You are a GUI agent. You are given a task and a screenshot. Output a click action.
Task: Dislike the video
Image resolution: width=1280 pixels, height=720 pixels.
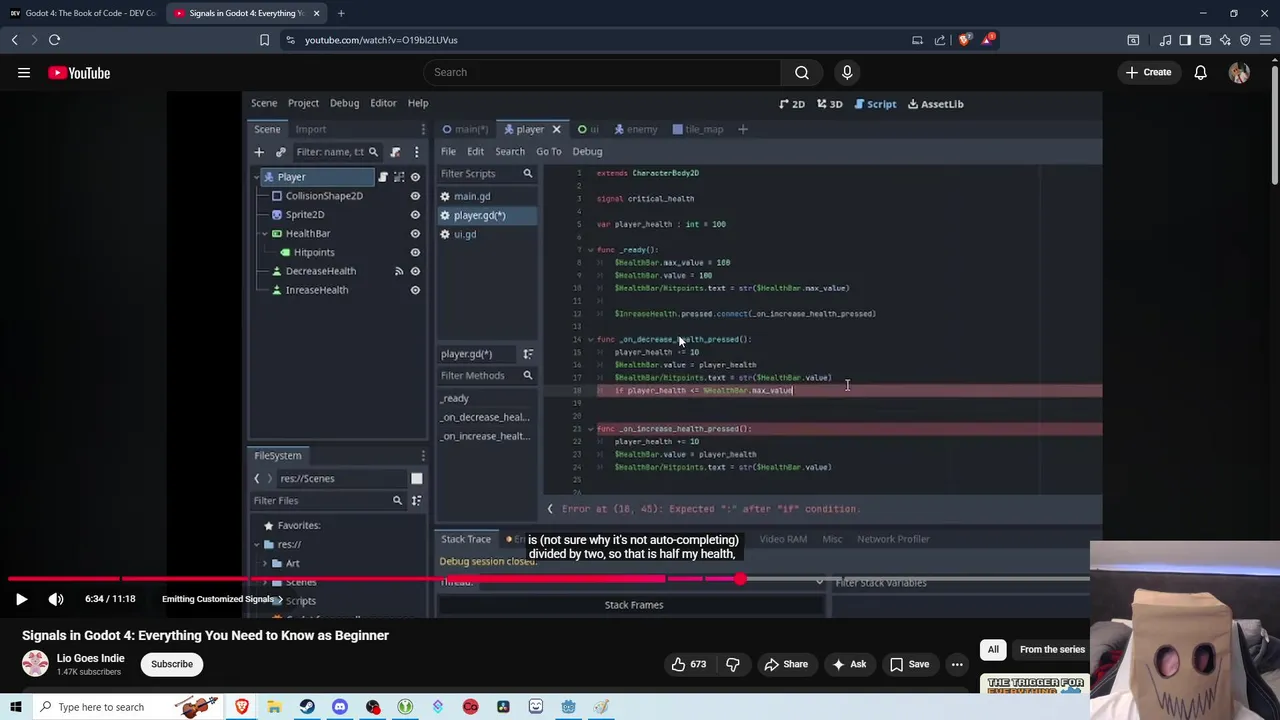coord(733,664)
